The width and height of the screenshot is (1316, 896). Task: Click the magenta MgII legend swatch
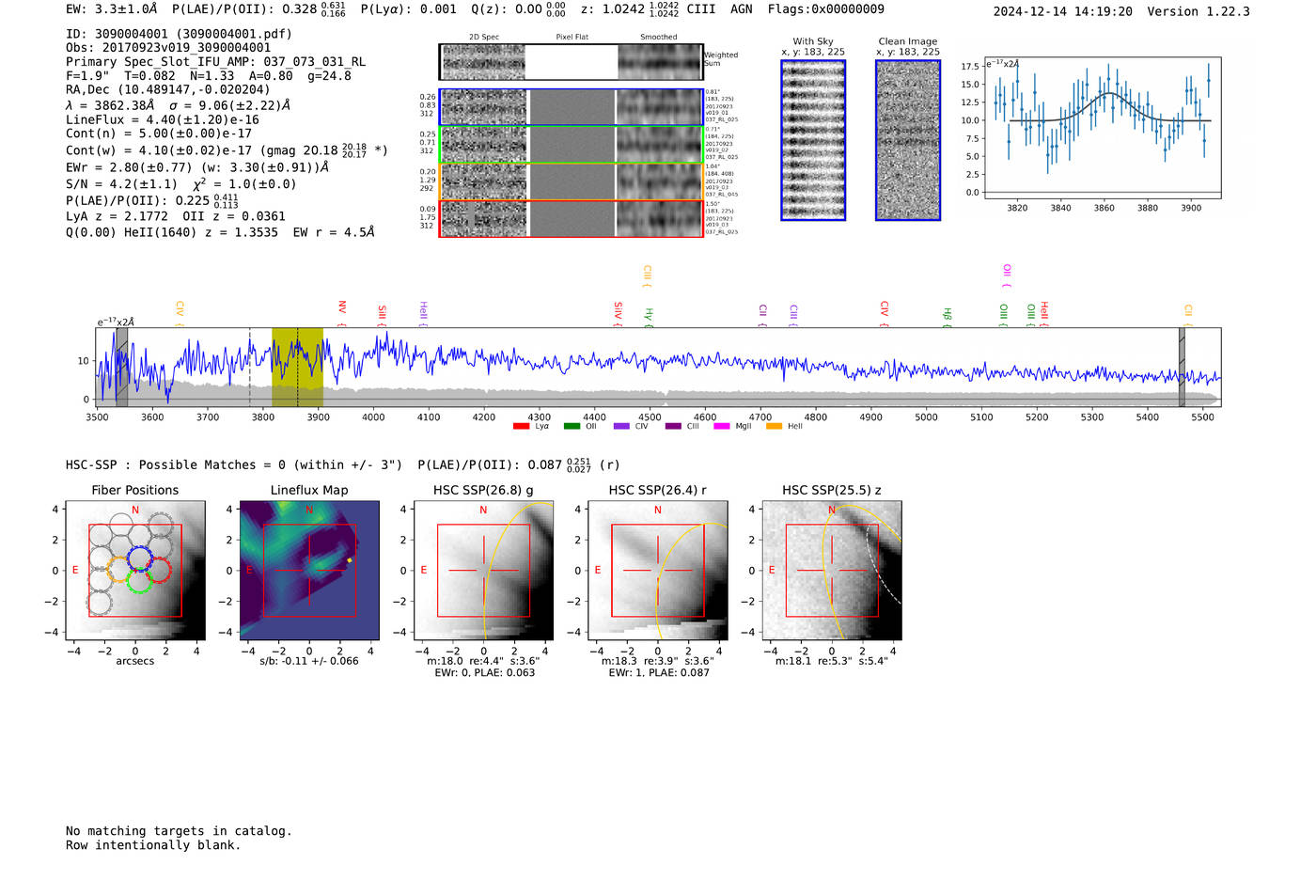[722, 427]
